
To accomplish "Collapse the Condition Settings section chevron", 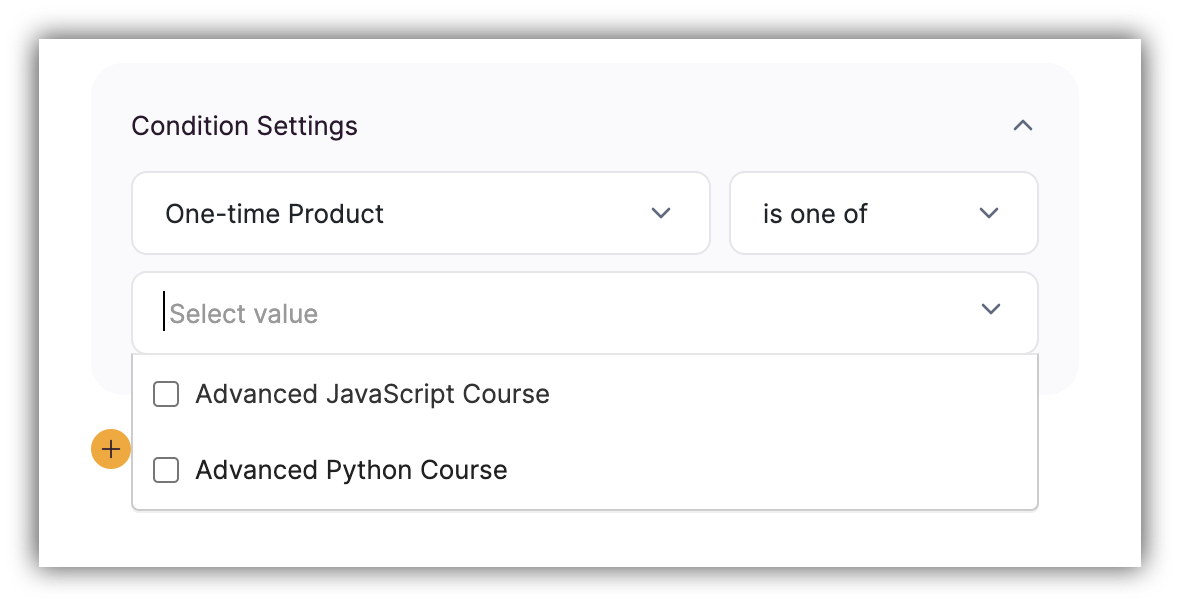I will [x=1022, y=126].
